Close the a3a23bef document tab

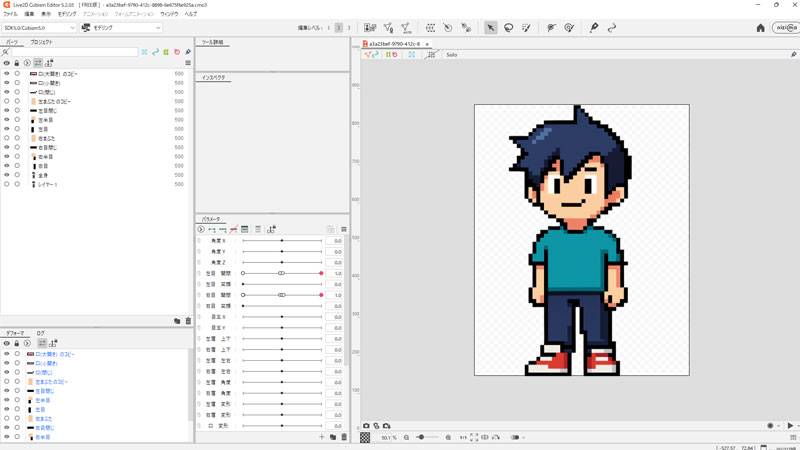(427, 44)
